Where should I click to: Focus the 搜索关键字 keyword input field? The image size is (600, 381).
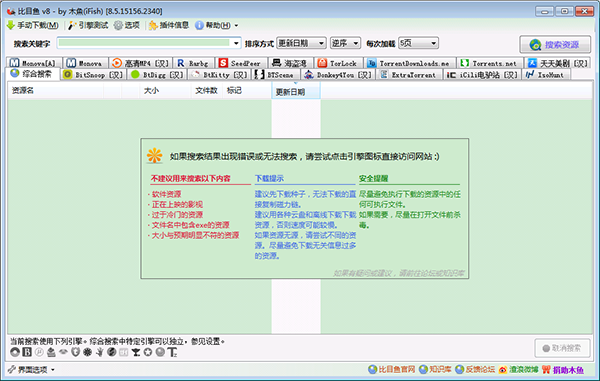pyautogui.click(x=144, y=43)
